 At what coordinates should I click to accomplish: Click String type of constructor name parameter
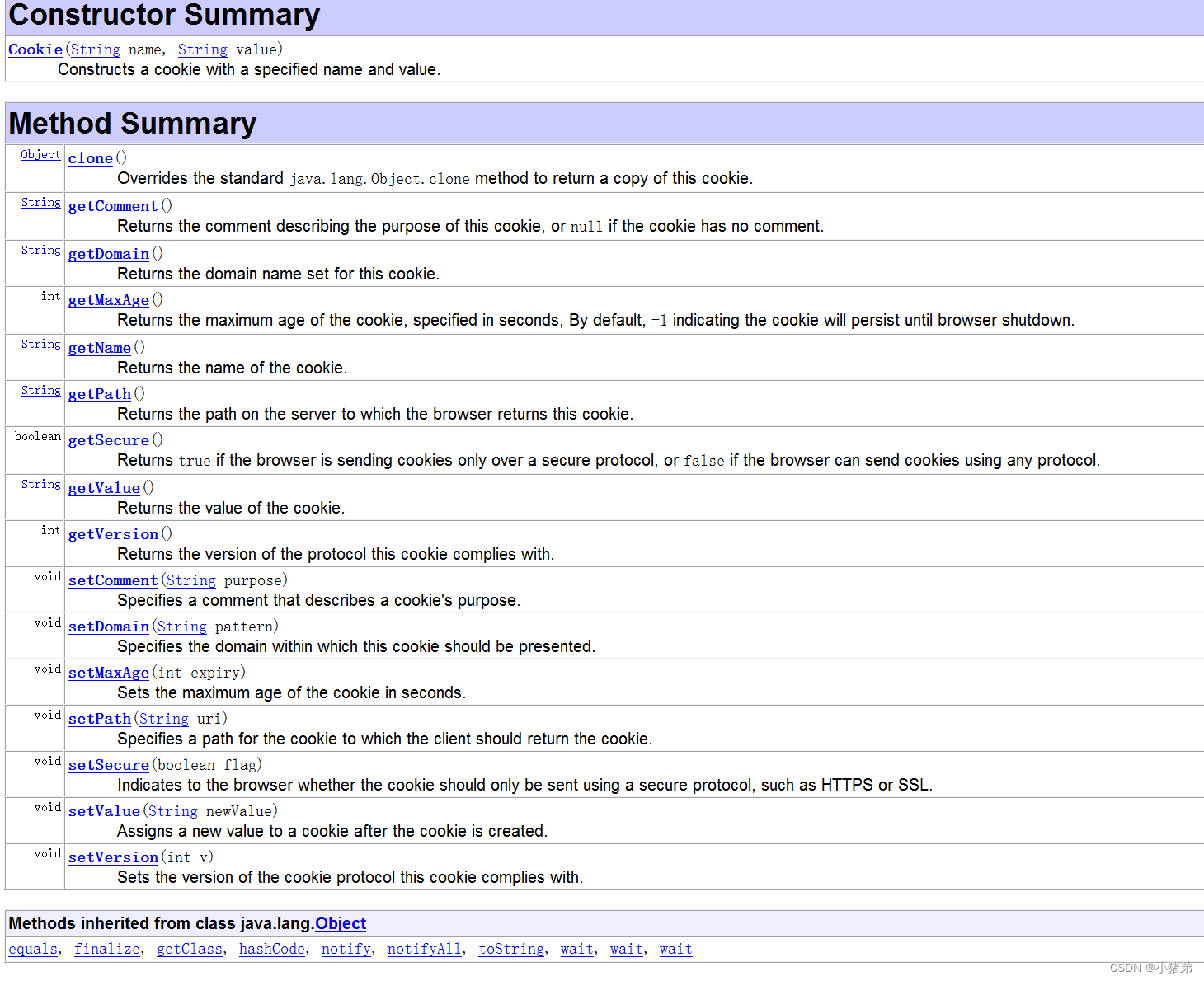click(96, 49)
